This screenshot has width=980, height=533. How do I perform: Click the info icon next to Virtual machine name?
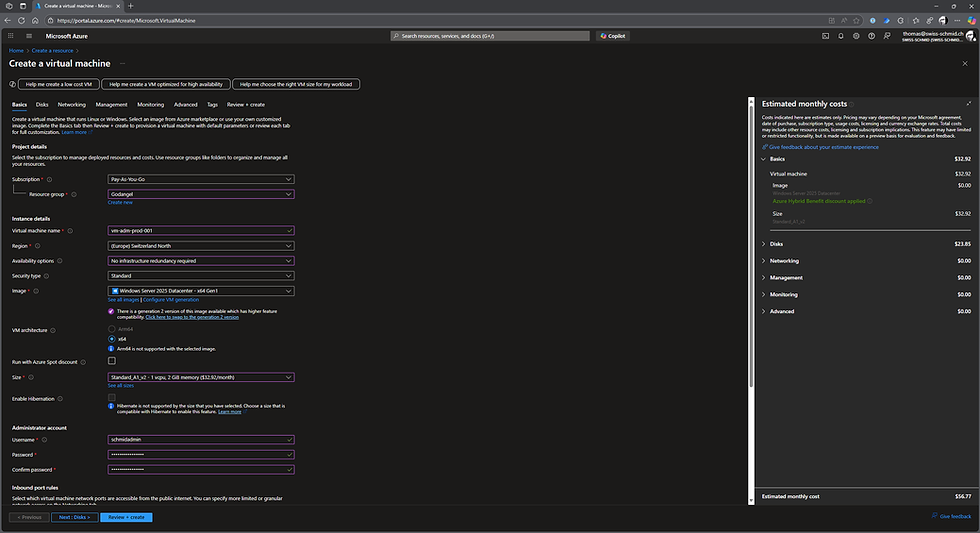click(70, 231)
